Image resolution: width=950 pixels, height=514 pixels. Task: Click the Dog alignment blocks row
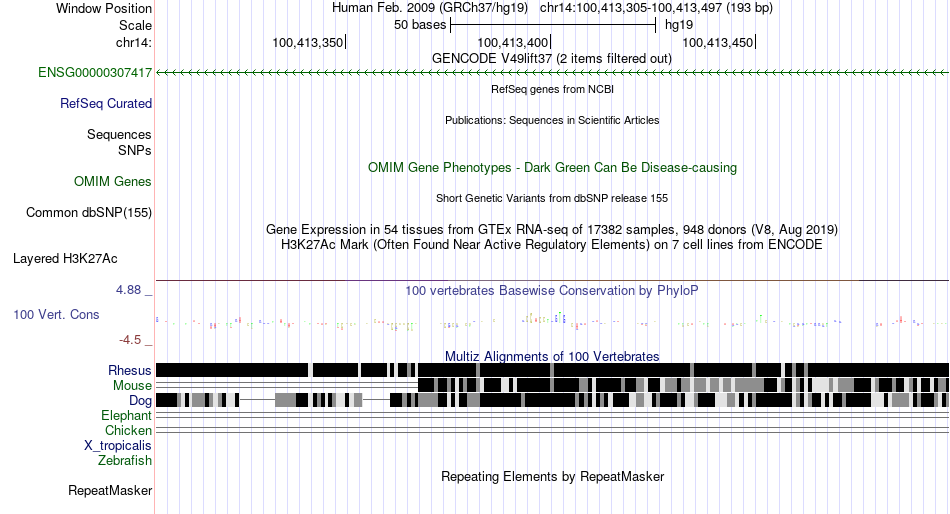[x=552, y=400]
